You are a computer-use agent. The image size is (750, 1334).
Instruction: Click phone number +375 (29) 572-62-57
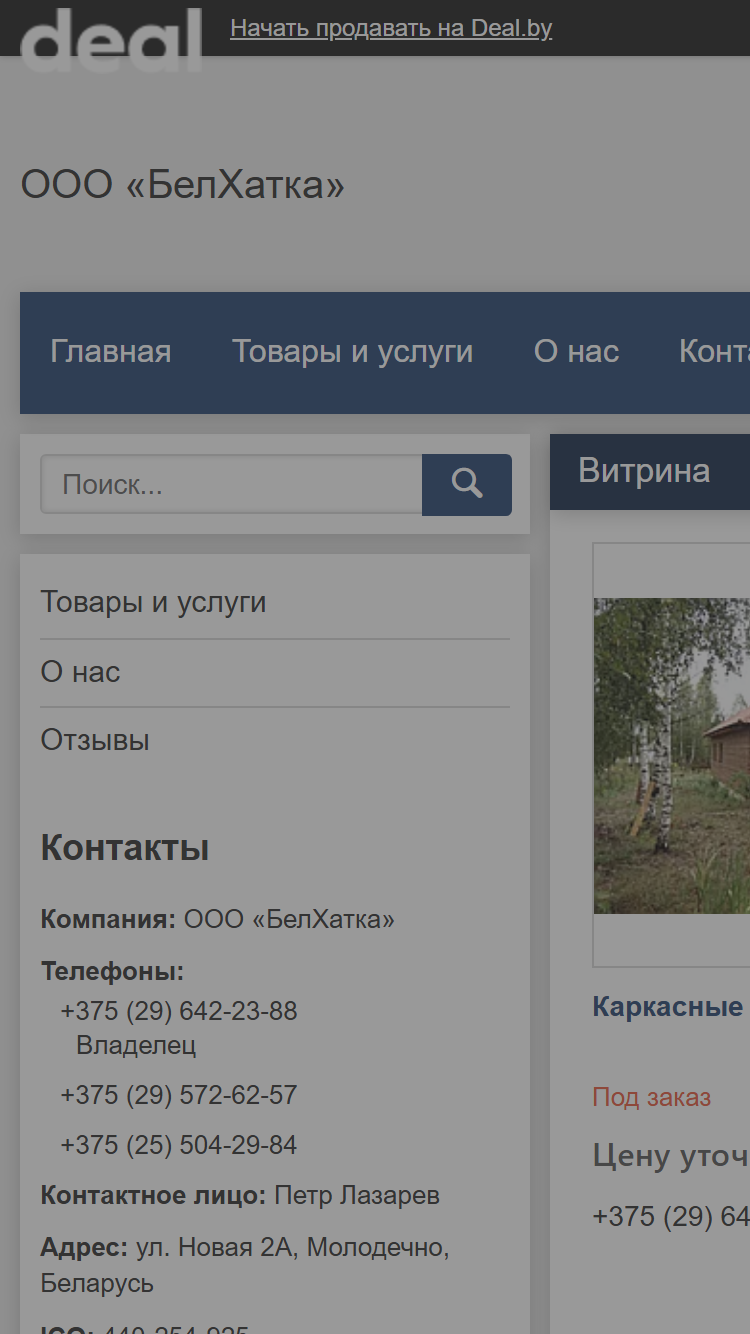179,1095
